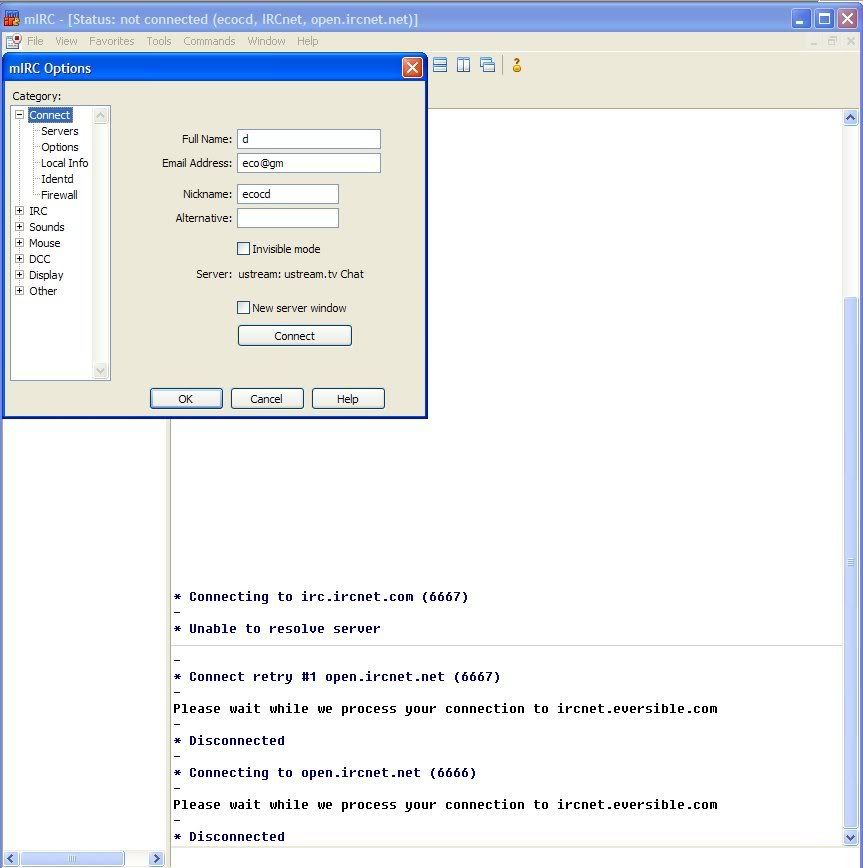
Task: Open the Help menu in the menu bar
Action: 307,41
